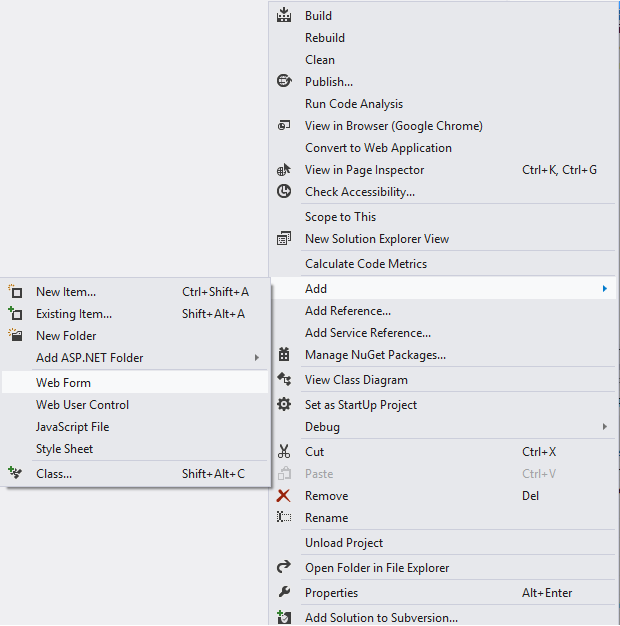Expand the Debug submenu arrow
This screenshot has width=620, height=626.
(605, 426)
